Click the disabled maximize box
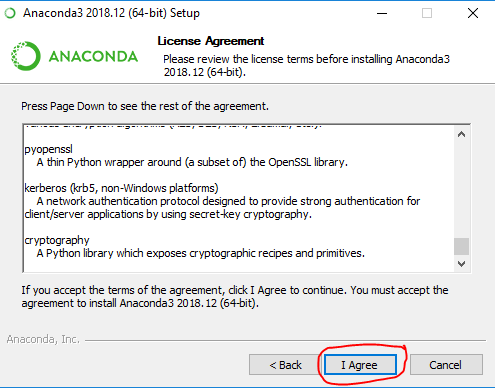Image resolution: width=495 pixels, height=388 pixels. (x=427, y=13)
